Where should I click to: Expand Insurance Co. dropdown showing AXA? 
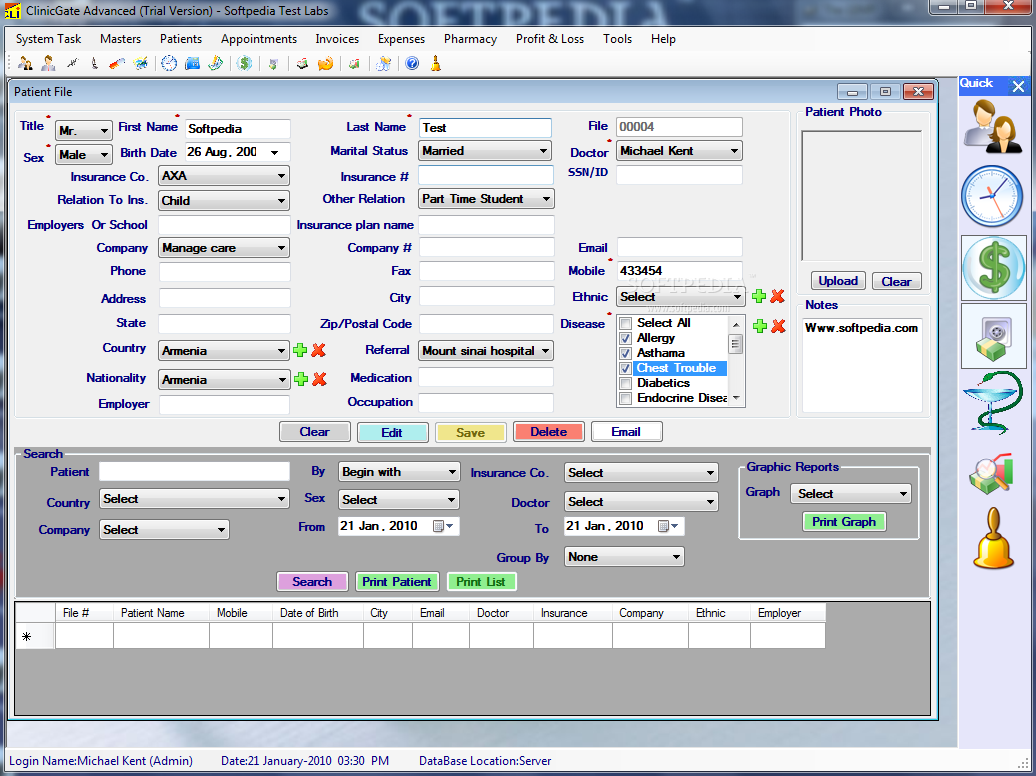224,176
